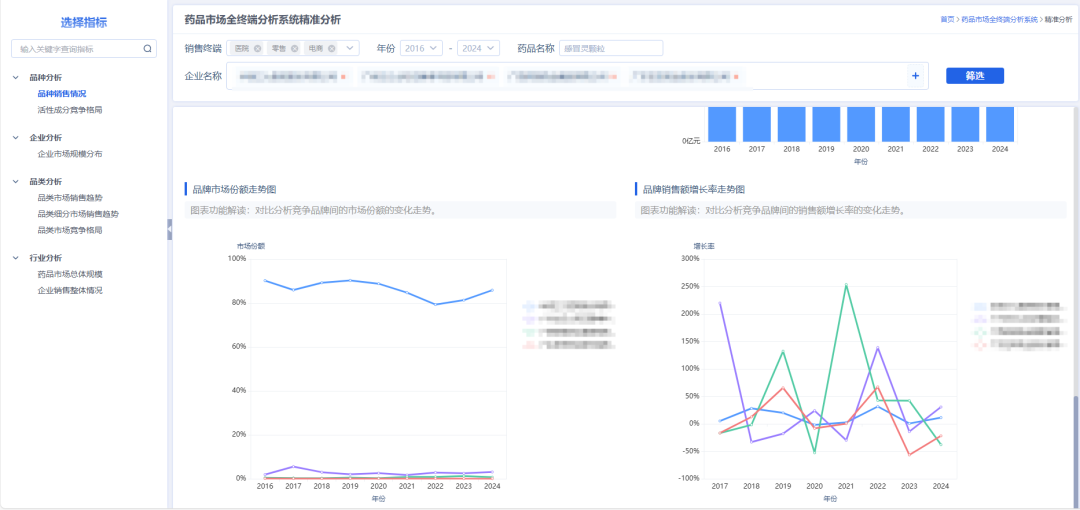The height and width of the screenshot is (510, 1080).
Task: Open the 销售终端 dropdown arrow
Action: pos(349,48)
